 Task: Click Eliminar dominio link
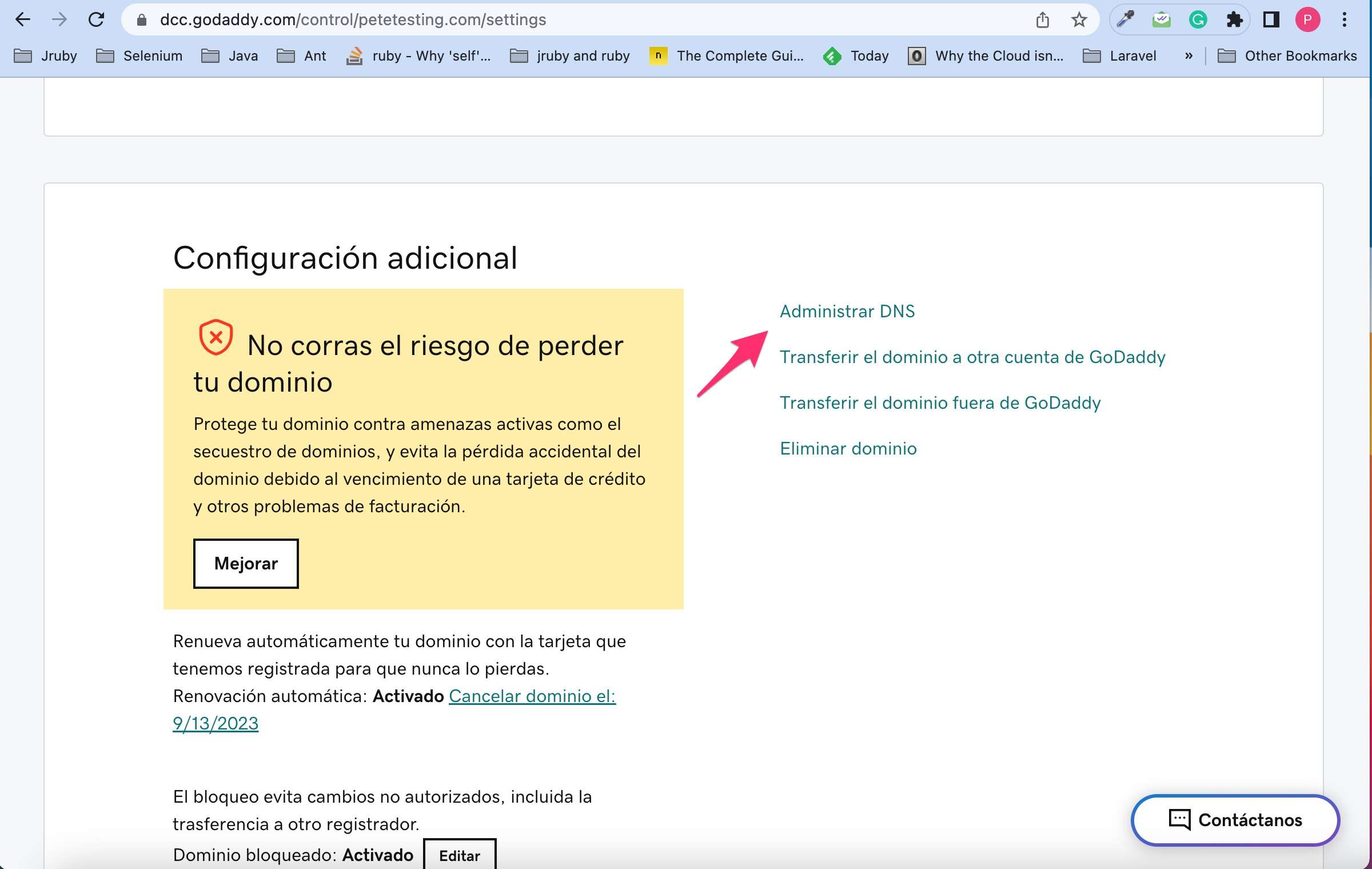pos(848,448)
